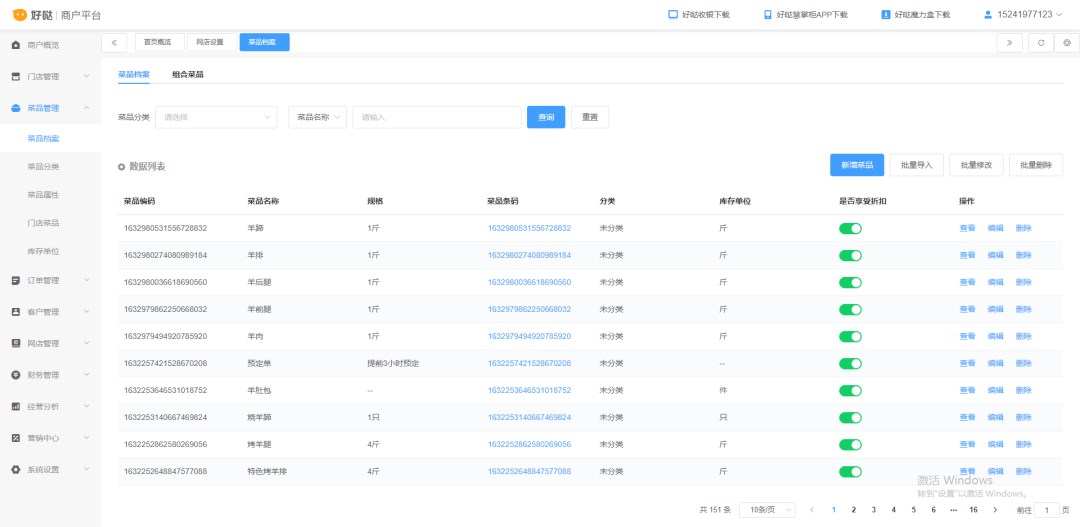Open 门店菜品 in the sidebar submenu
The image size is (1080, 527).
click(x=43, y=223)
